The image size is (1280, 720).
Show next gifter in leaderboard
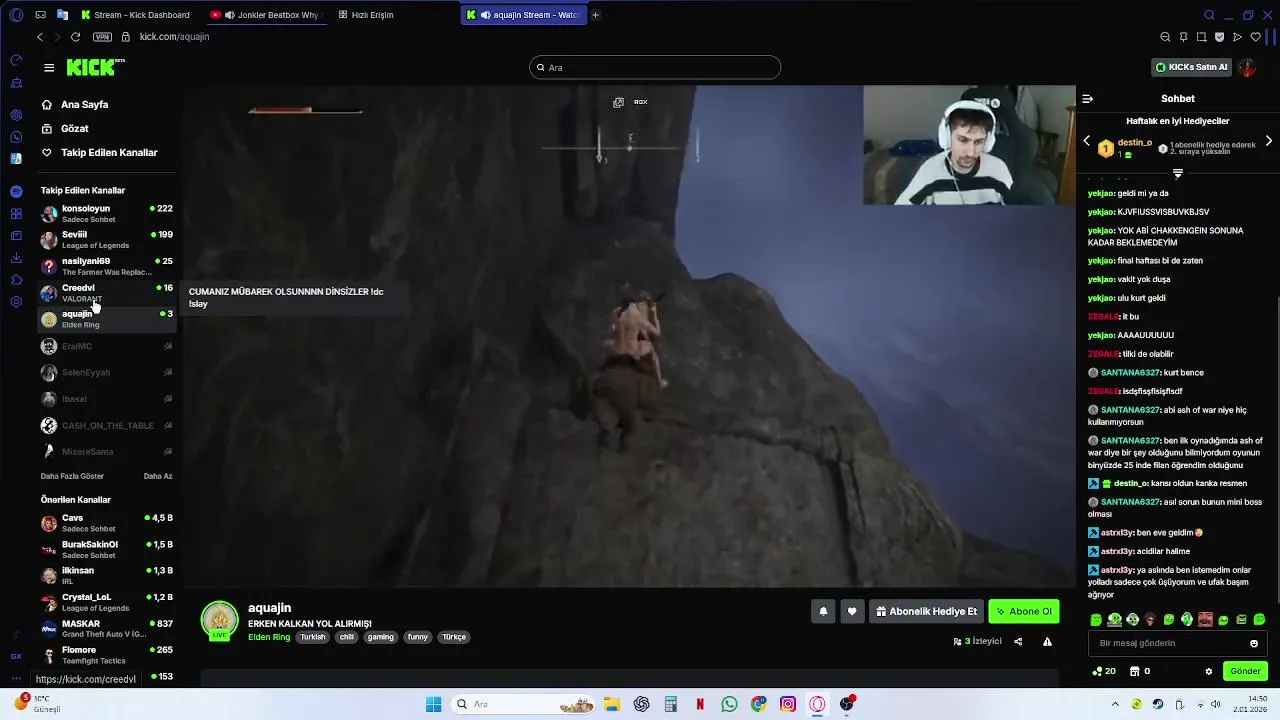pyautogui.click(x=1268, y=141)
